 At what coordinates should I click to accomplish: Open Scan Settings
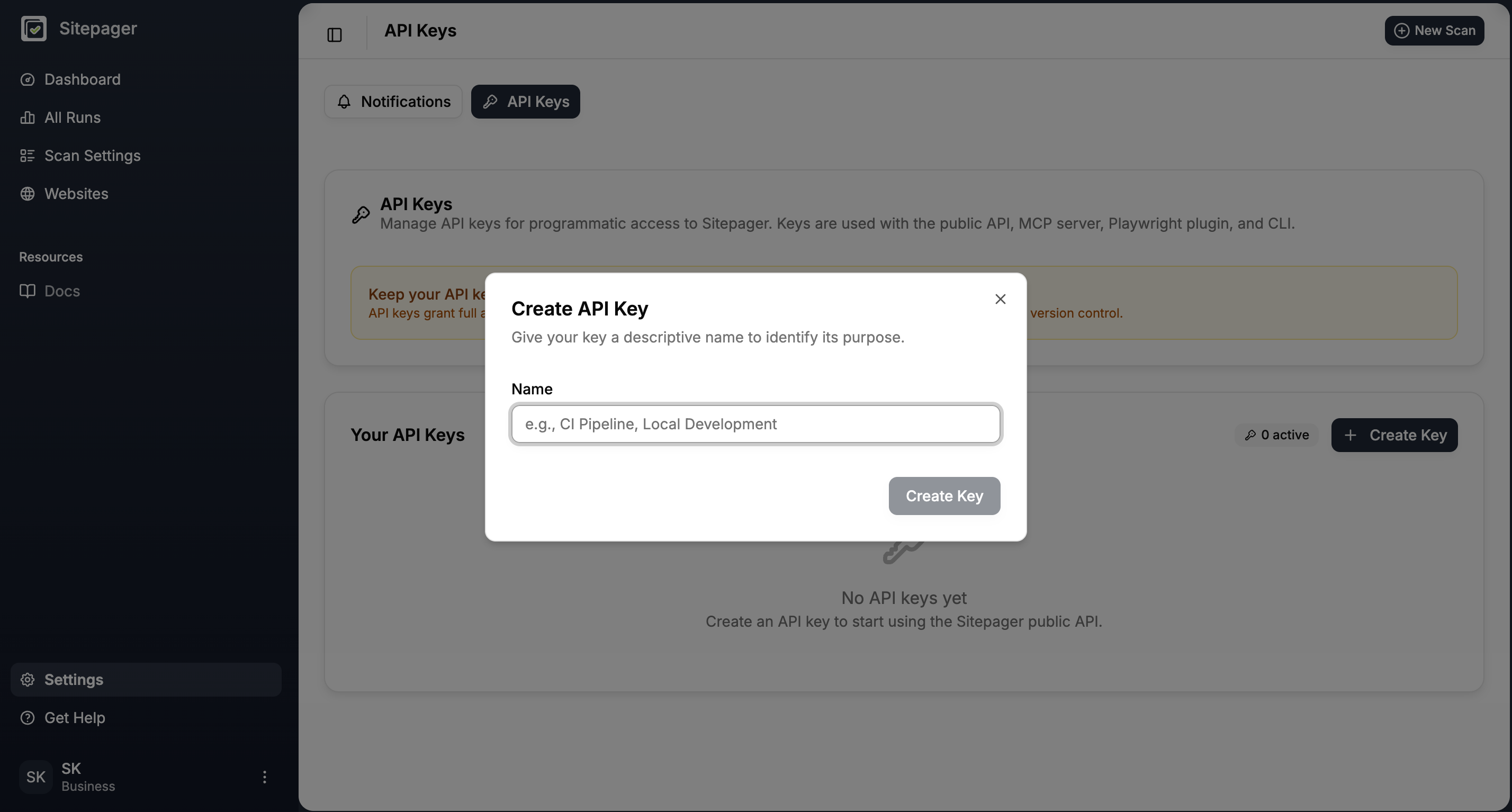click(92, 156)
